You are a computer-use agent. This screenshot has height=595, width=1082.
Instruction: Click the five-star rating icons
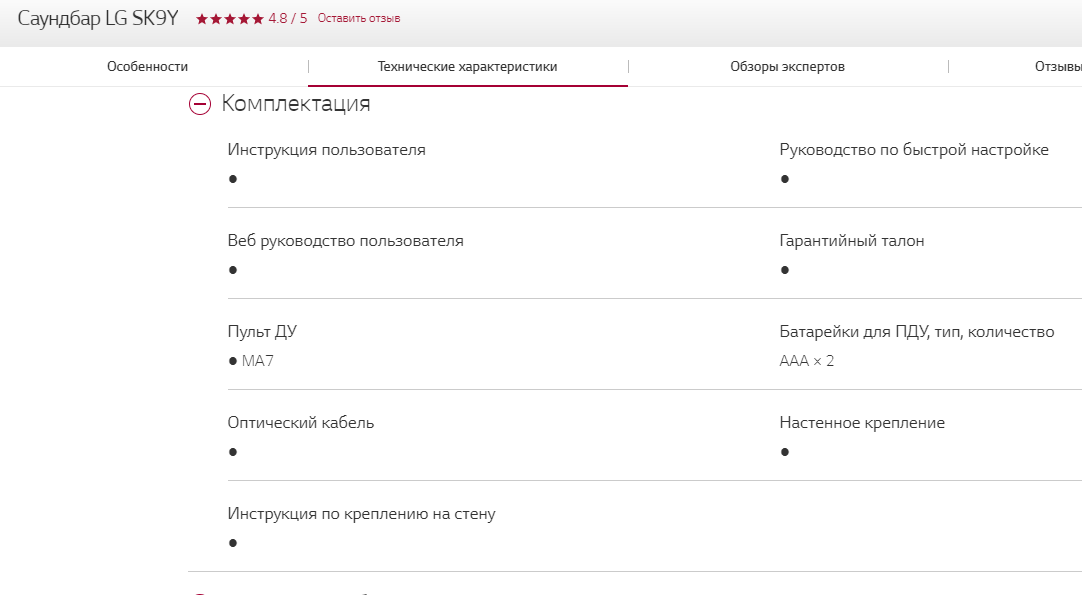click(x=230, y=19)
